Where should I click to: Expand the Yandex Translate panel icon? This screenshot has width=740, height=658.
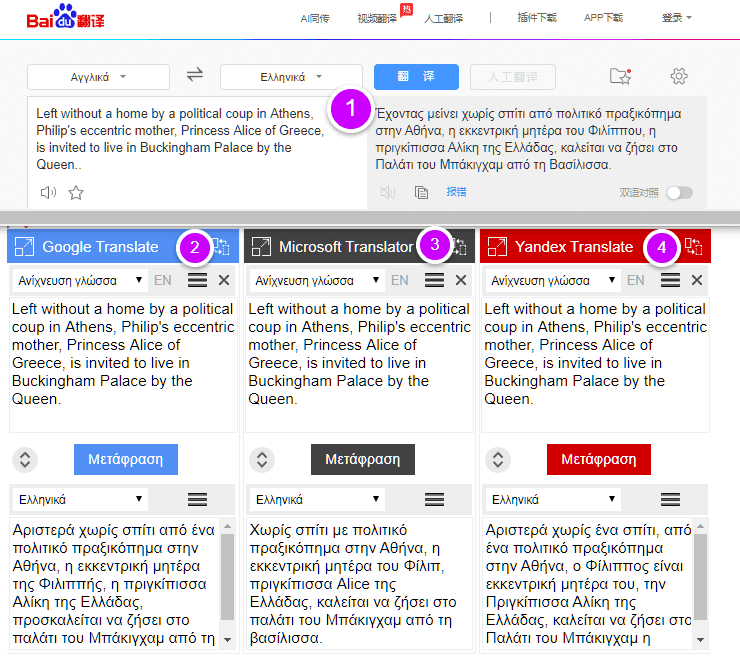[497, 246]
